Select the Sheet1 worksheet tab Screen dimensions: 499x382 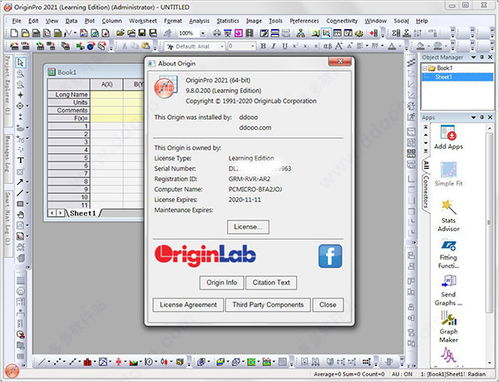[83, 213]
